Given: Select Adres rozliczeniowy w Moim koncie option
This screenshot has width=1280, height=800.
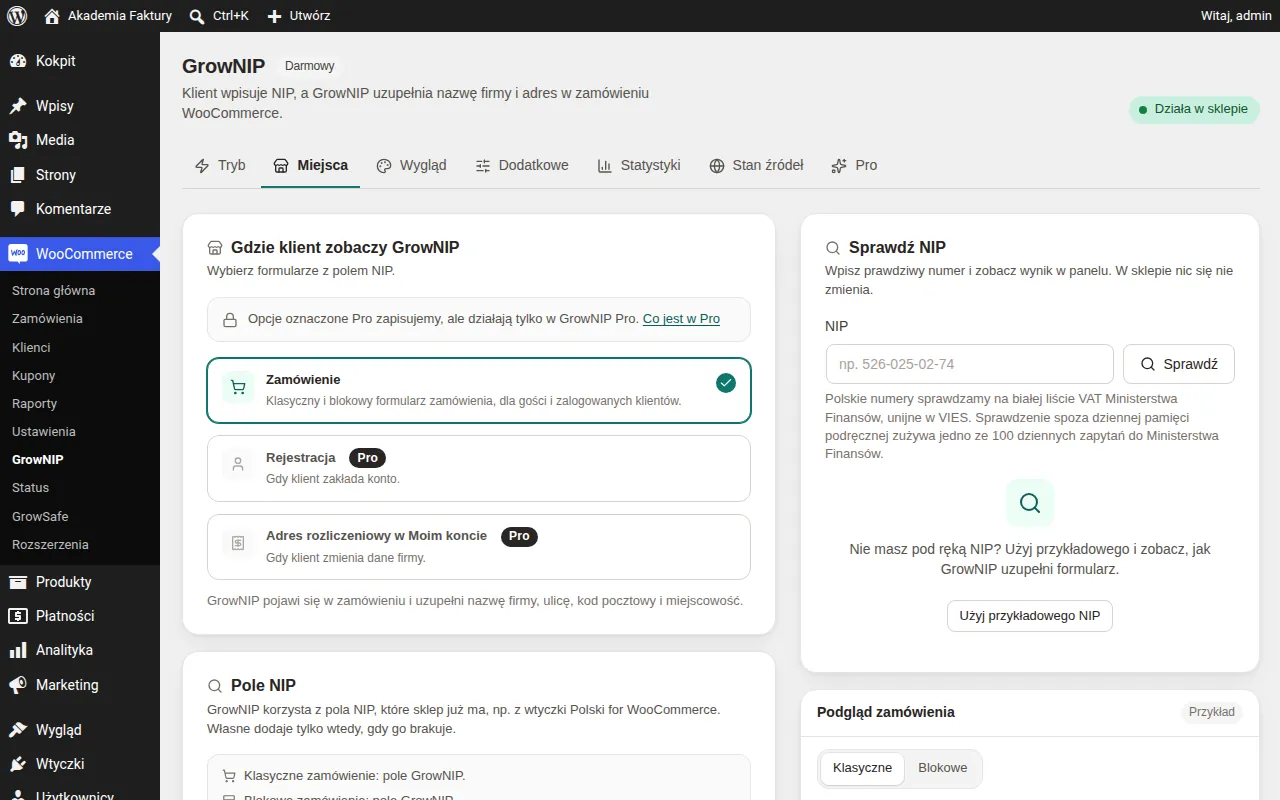Looking at the screenshot, I should 479,547.
